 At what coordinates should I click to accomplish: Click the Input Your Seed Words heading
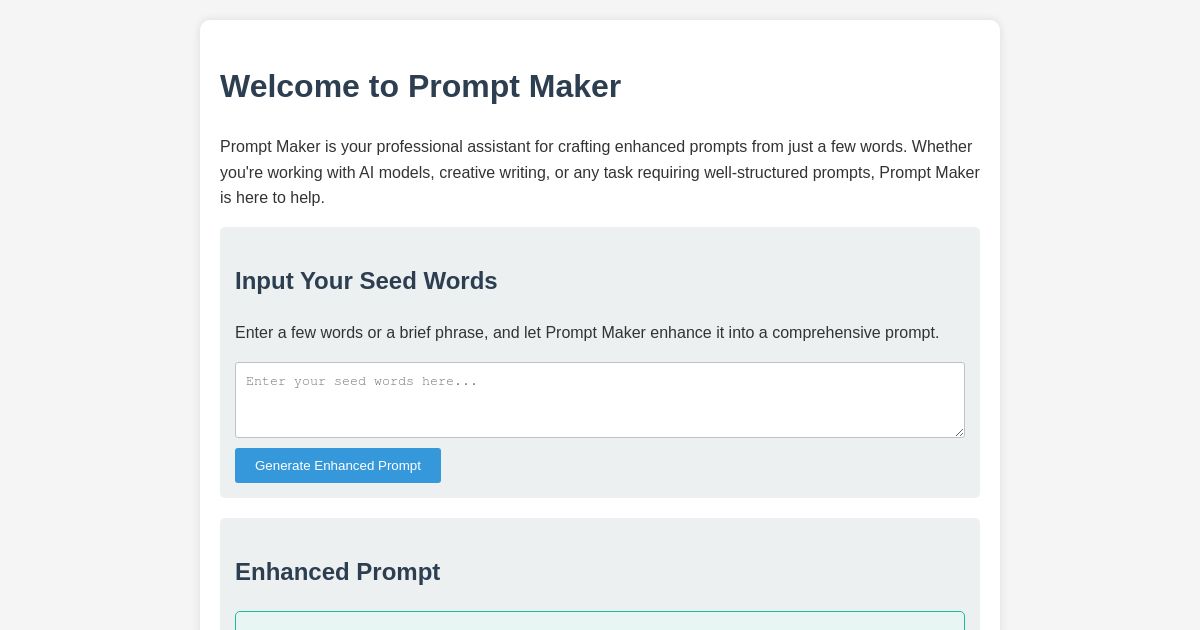coord(366,281)
